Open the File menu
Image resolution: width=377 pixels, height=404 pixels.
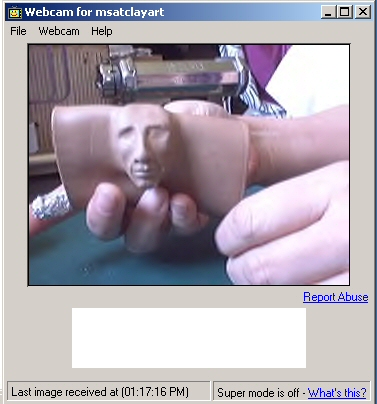(18, 31)
